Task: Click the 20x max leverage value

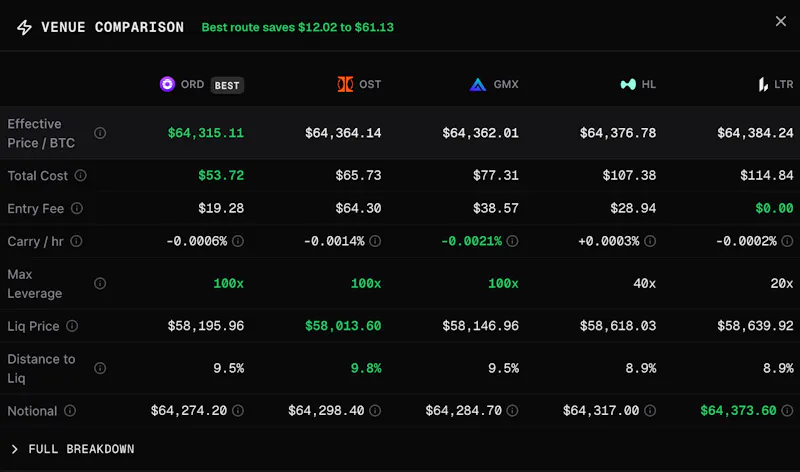Action: [782, 283]
